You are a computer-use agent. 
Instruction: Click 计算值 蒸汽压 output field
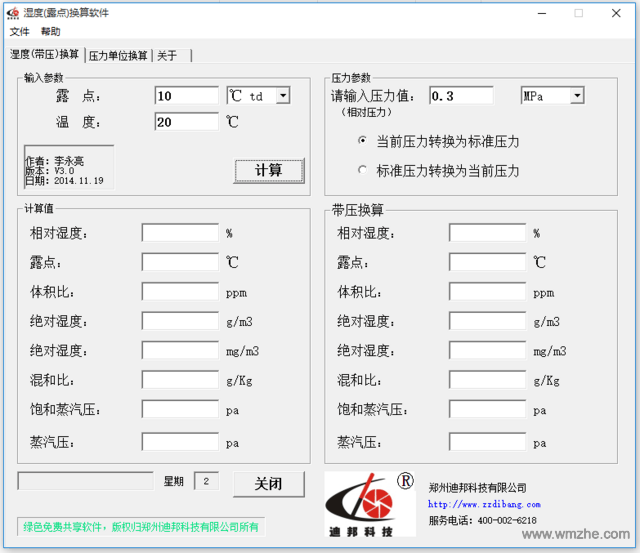[180, 442]
